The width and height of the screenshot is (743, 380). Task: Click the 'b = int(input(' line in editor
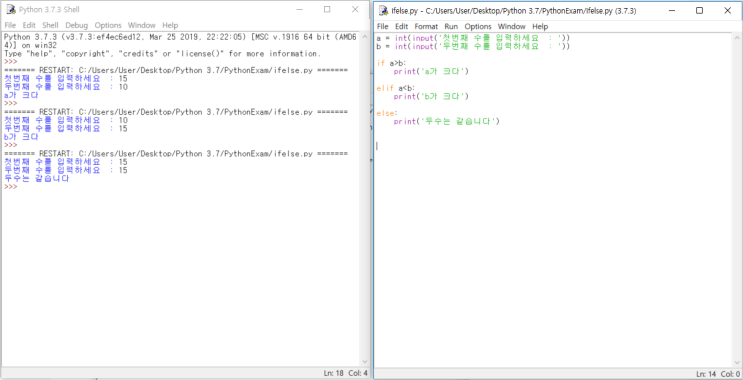(473, 46)
